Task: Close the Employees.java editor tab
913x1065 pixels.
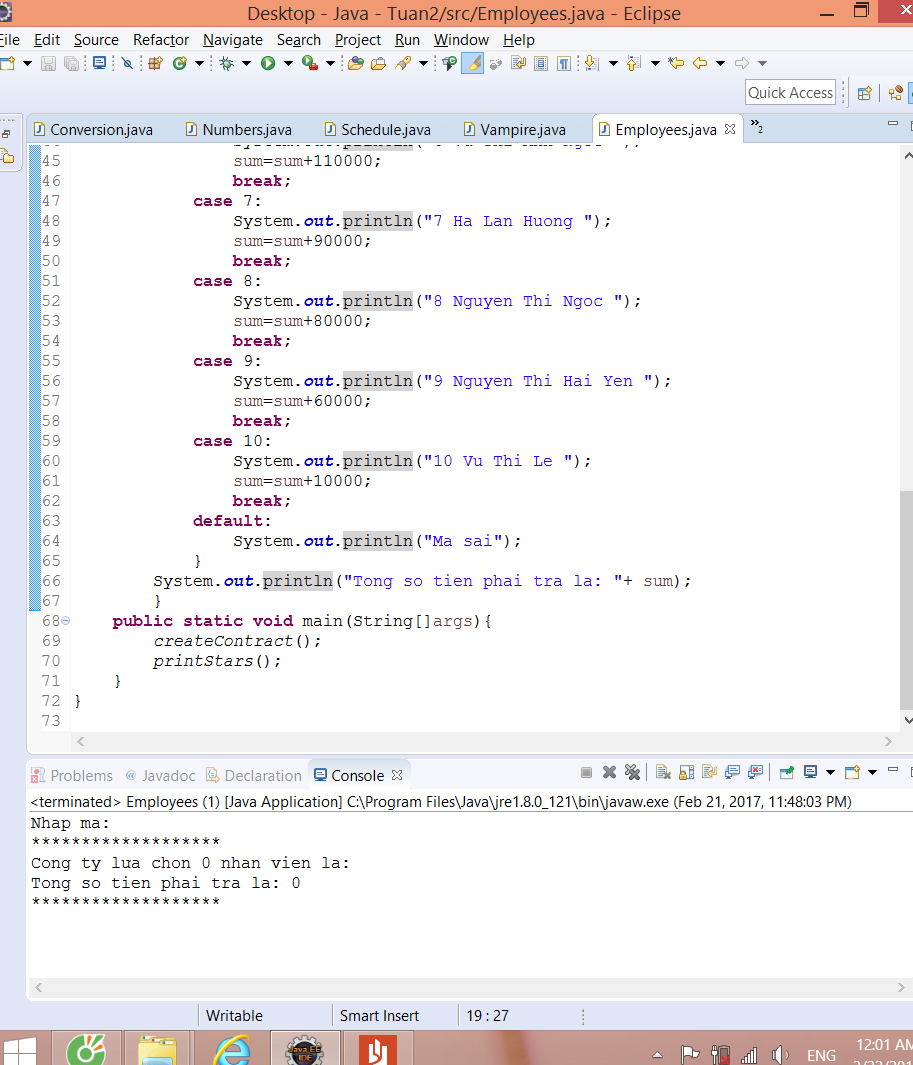Action: (x=730, y=129)
